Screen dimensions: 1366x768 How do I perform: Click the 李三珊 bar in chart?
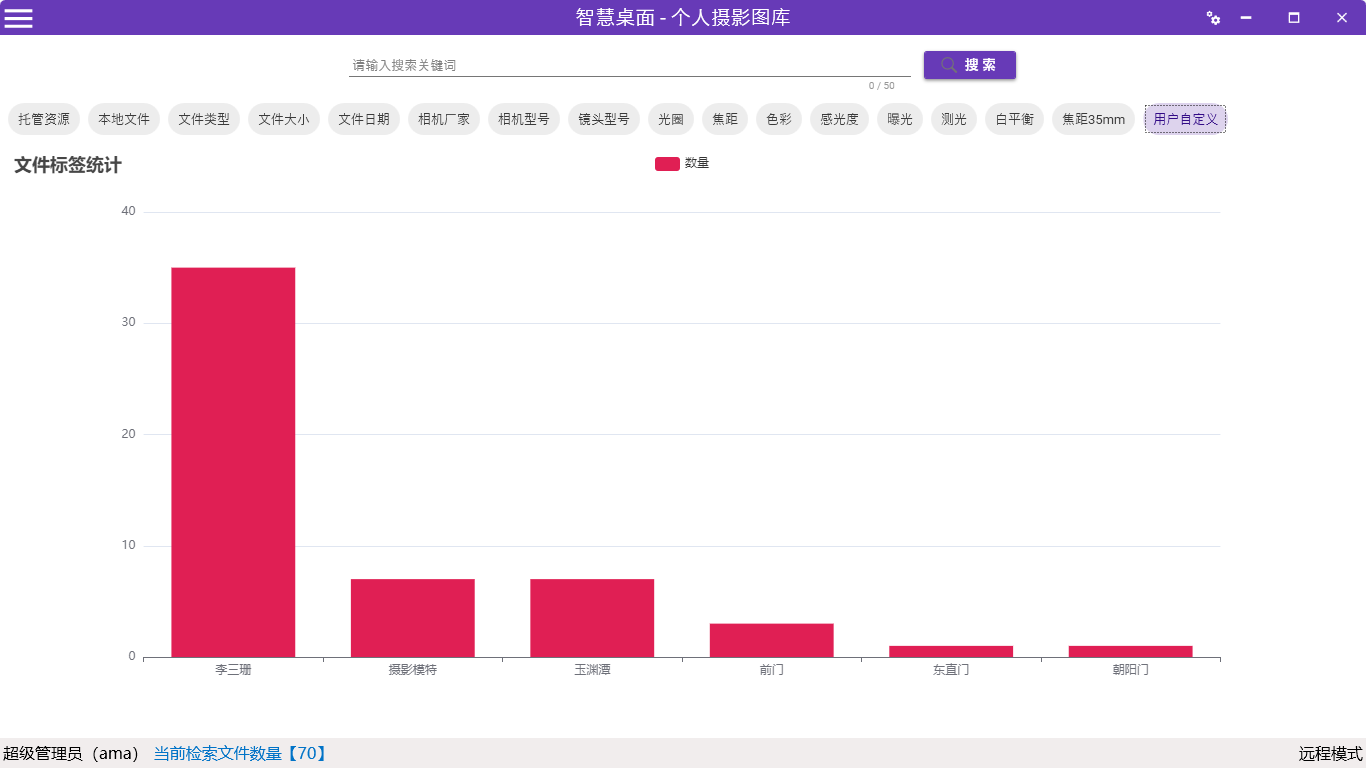coord(233,462)
